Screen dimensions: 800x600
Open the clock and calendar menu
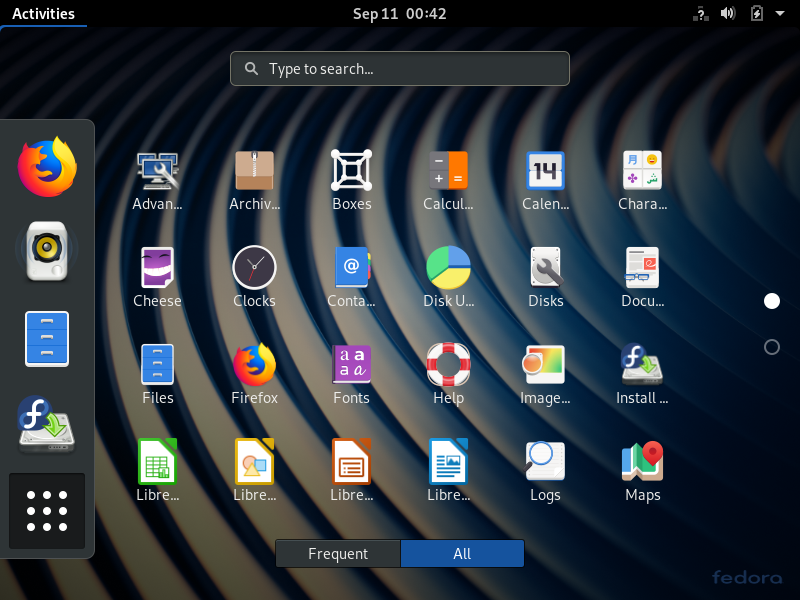tap(399, 13)
